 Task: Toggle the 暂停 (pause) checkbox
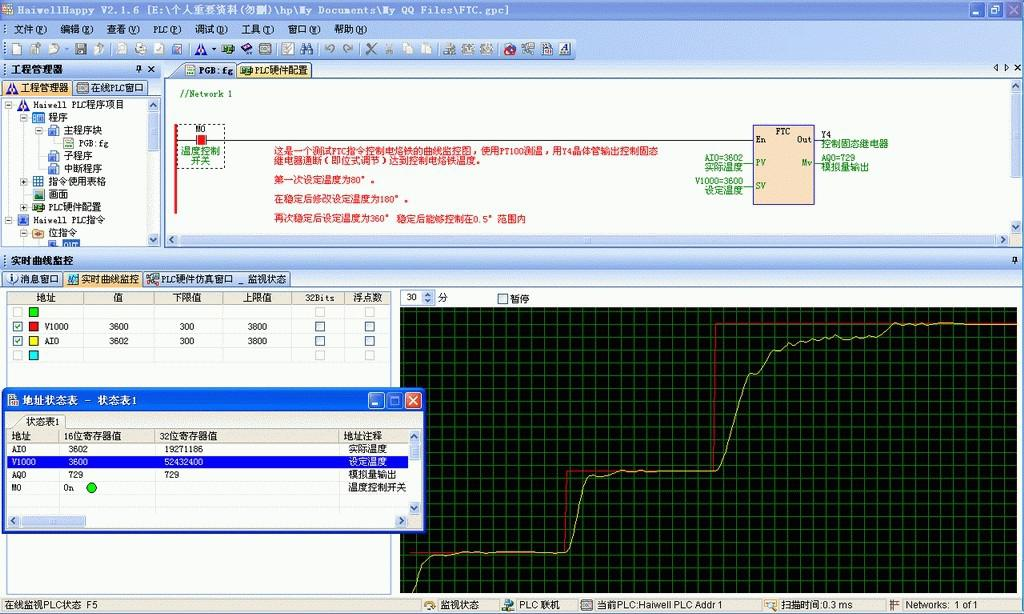click(x=503, y=298)
